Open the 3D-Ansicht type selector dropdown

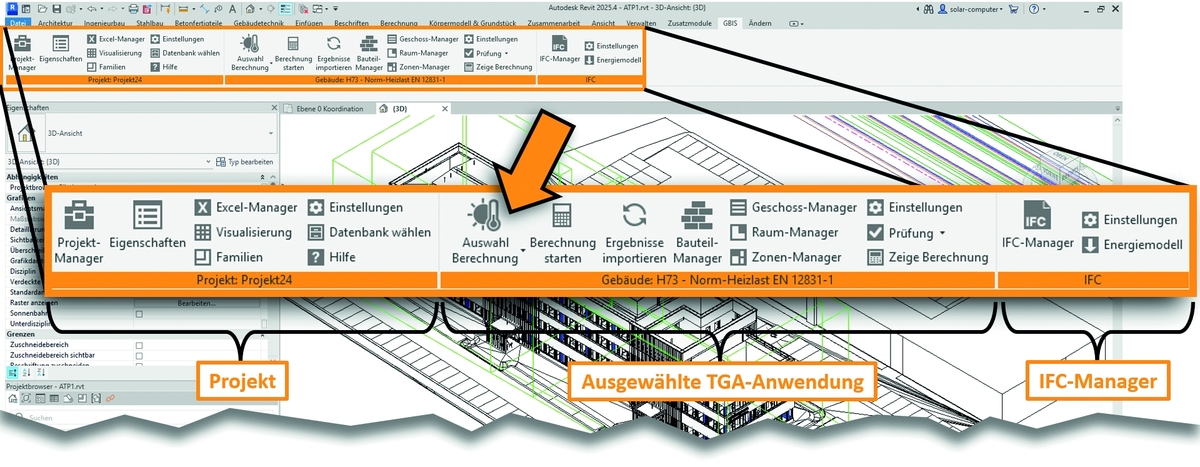[x=271, y=132]
